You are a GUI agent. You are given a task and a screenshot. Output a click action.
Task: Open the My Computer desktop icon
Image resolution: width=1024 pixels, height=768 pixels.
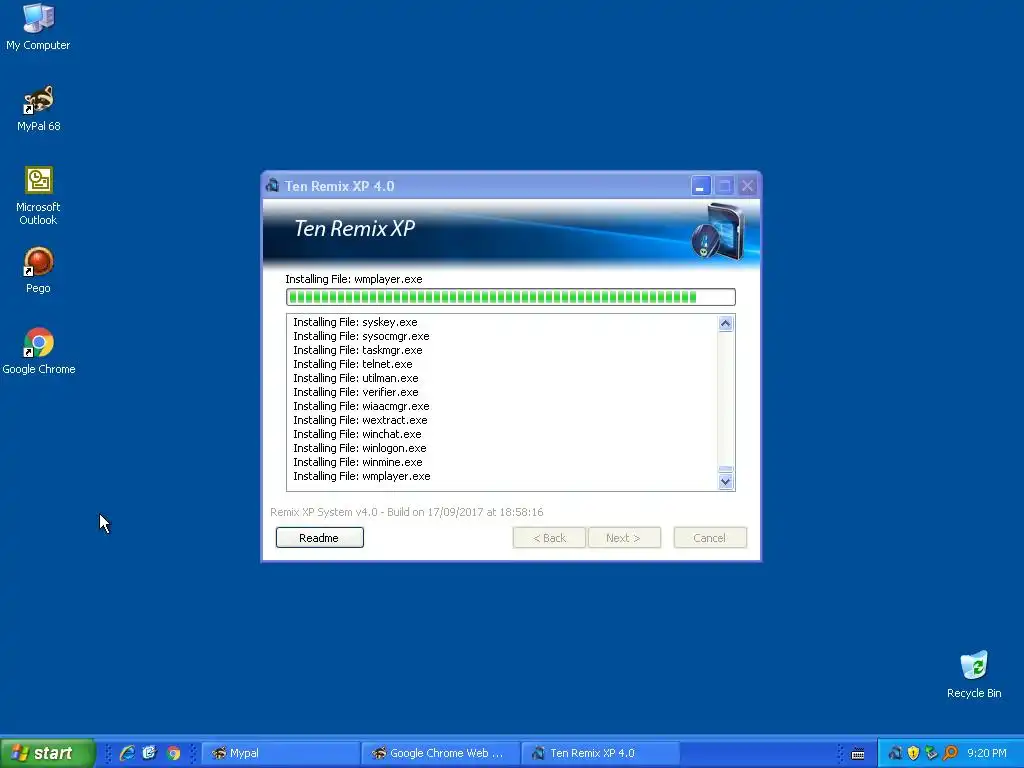[39, 27]
